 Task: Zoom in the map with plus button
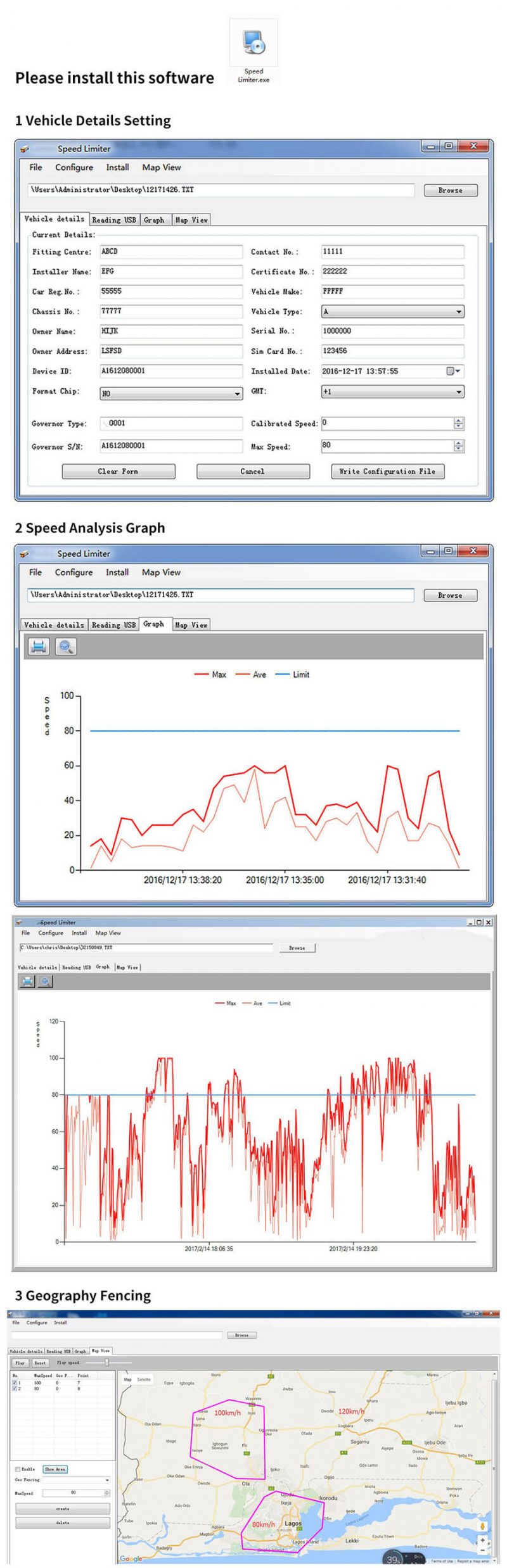[482, 1540]
